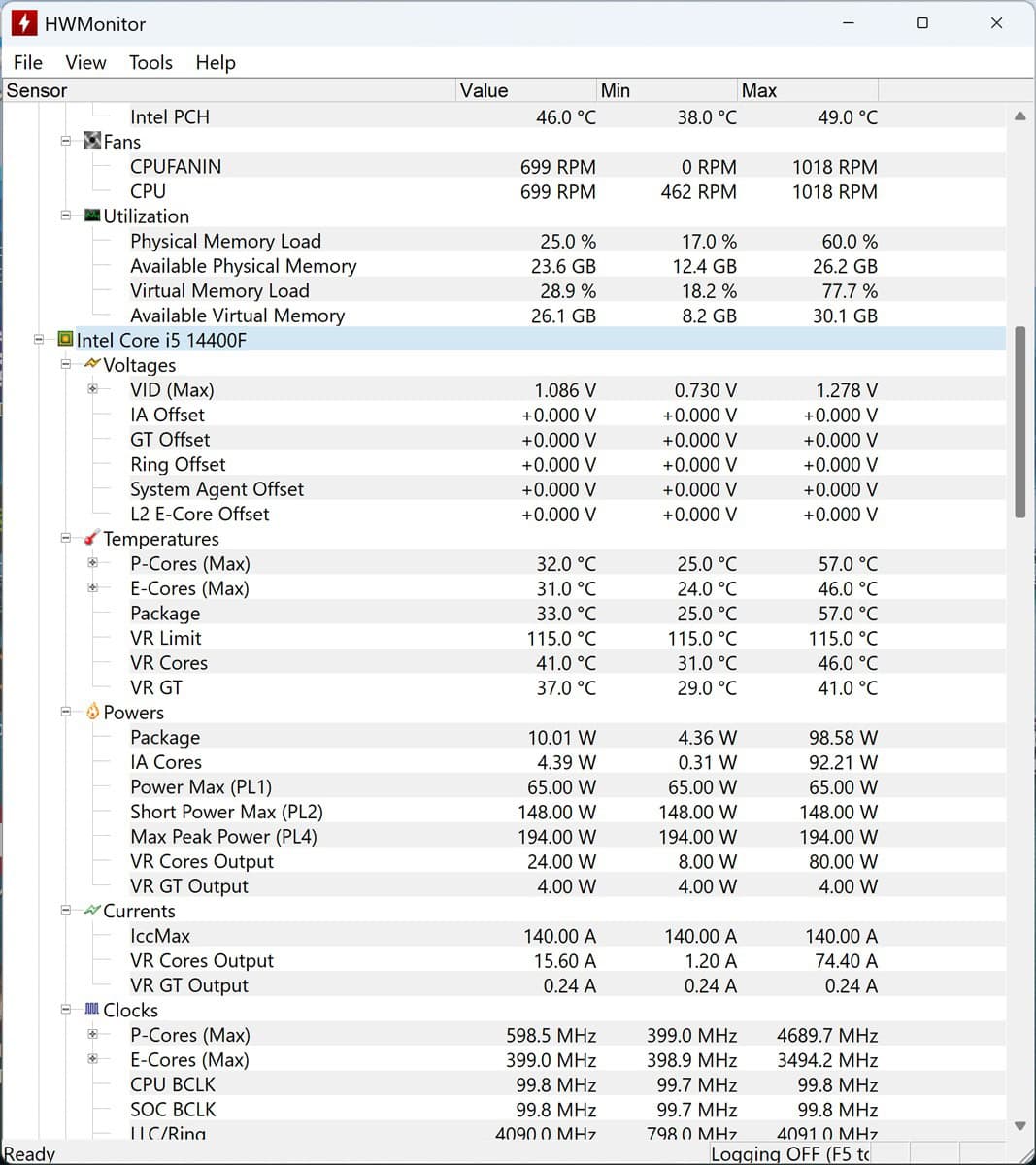Expand the VID (Max) voltage entry

click(93, 389)
